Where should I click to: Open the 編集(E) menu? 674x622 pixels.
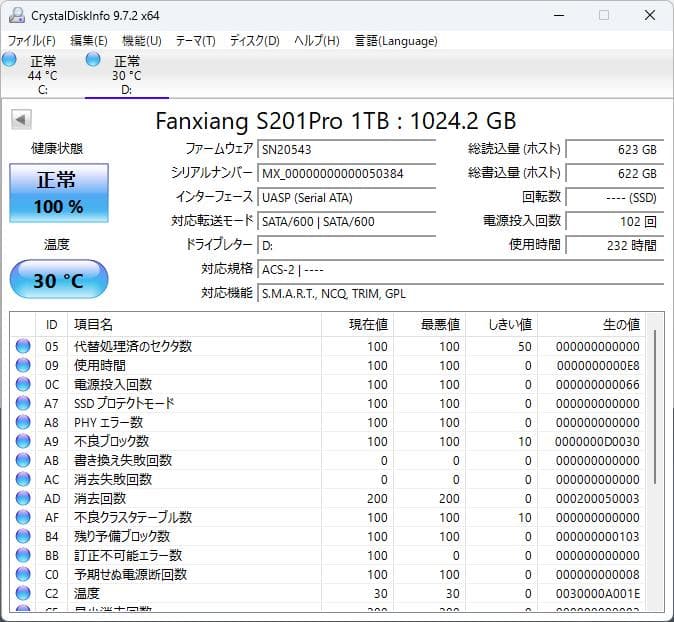coord(89,41)
